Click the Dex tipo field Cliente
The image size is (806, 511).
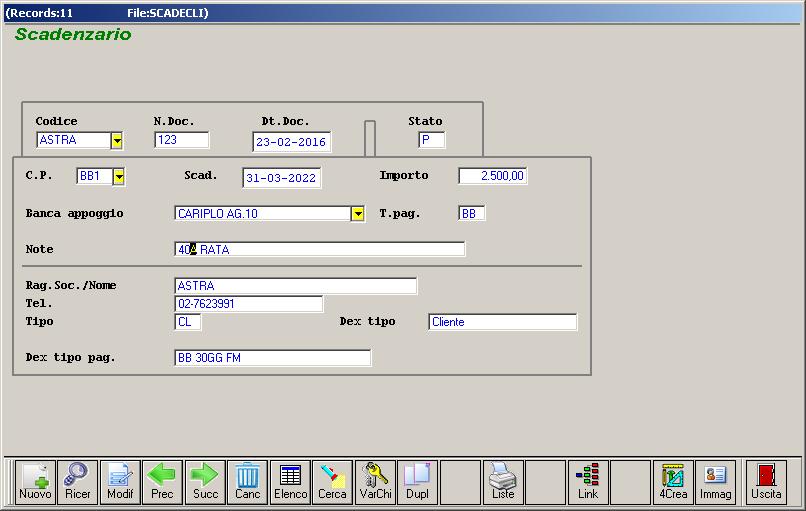click(x=502, y=322)
